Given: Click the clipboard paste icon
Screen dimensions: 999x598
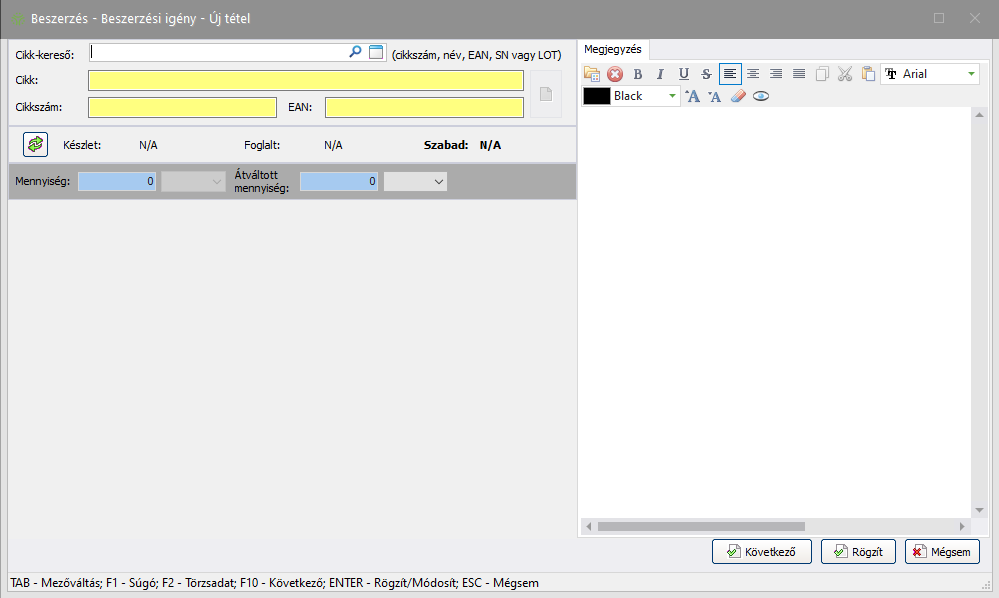Looking at the screenshot, I should [x=868, y=74].
